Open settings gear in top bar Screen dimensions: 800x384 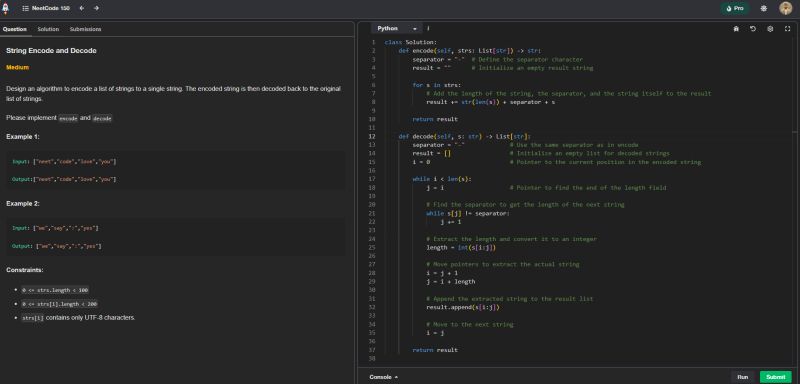click(763, 9)
